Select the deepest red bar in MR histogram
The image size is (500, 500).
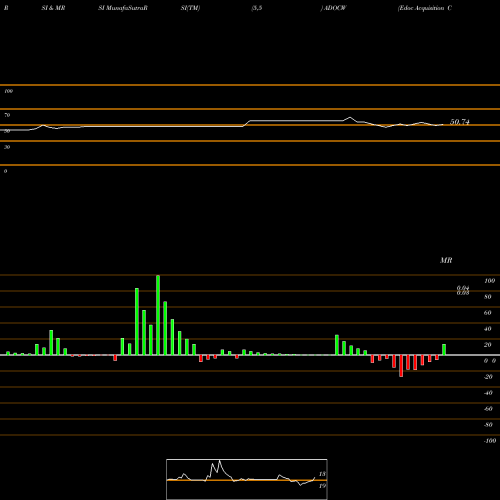point(401,366)
